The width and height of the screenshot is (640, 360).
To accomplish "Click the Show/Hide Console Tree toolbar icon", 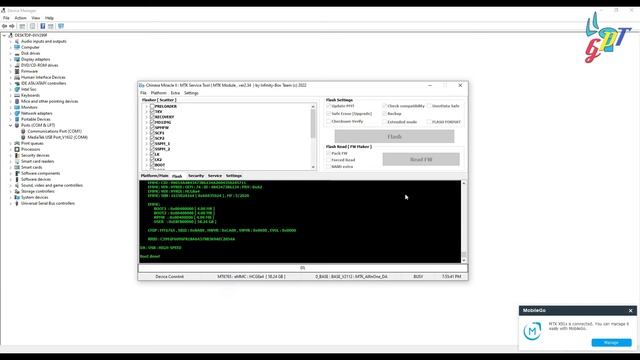I will [x=22, y=26].
